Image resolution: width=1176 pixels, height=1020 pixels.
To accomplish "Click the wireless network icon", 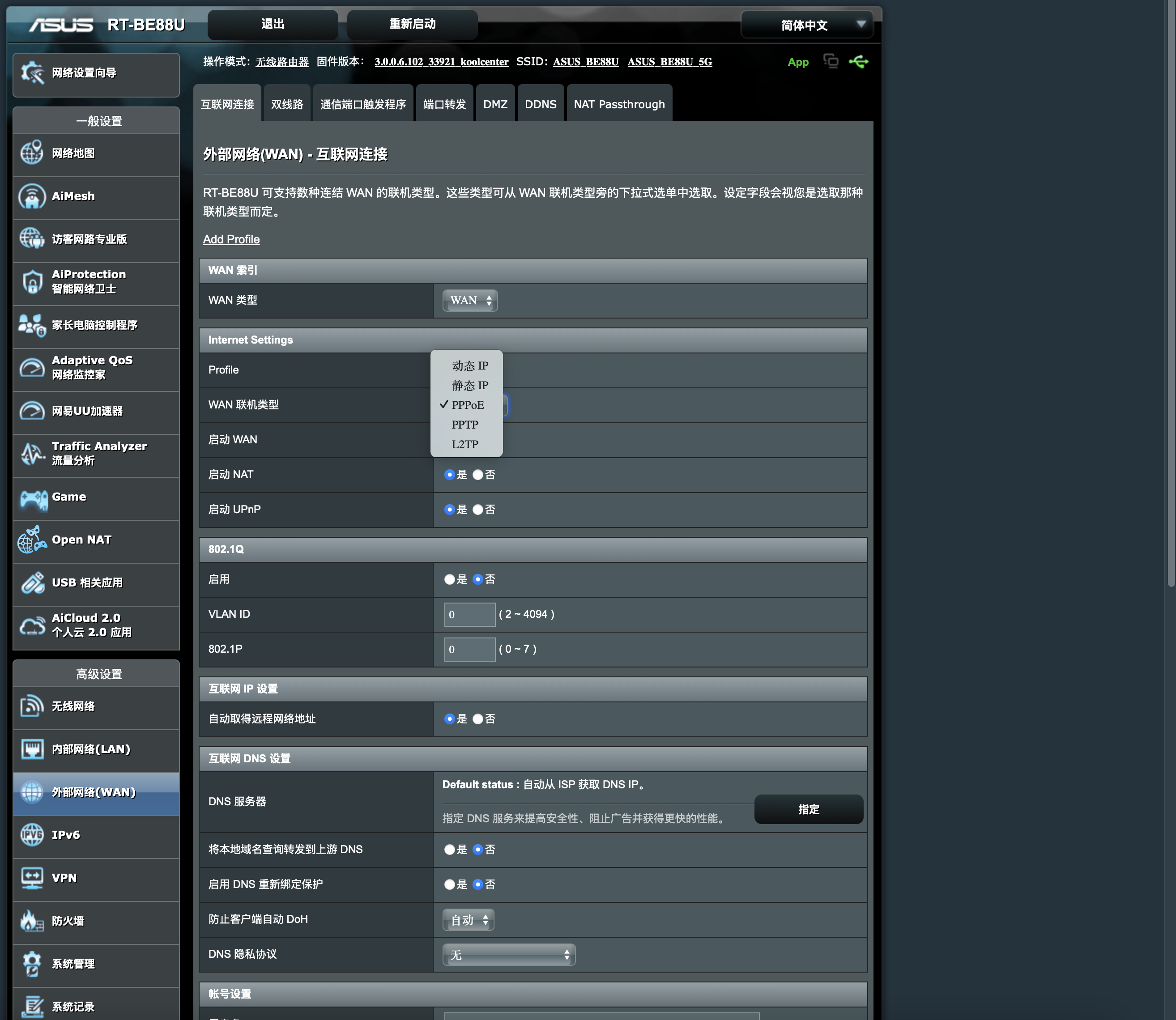I will pyautogui.click(x=32, y=706).
